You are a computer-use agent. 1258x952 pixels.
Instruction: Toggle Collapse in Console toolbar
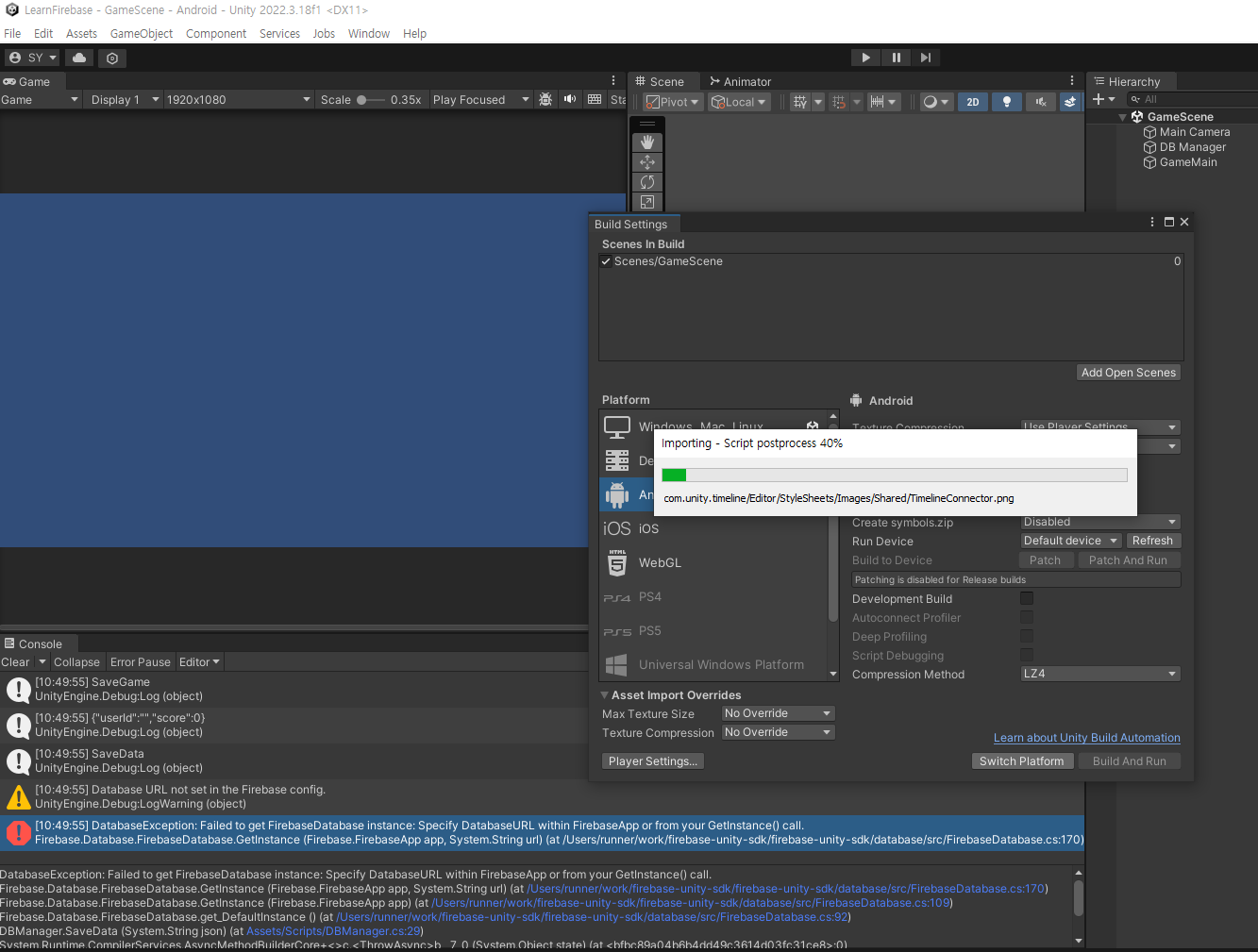click(x=76, y=662)
